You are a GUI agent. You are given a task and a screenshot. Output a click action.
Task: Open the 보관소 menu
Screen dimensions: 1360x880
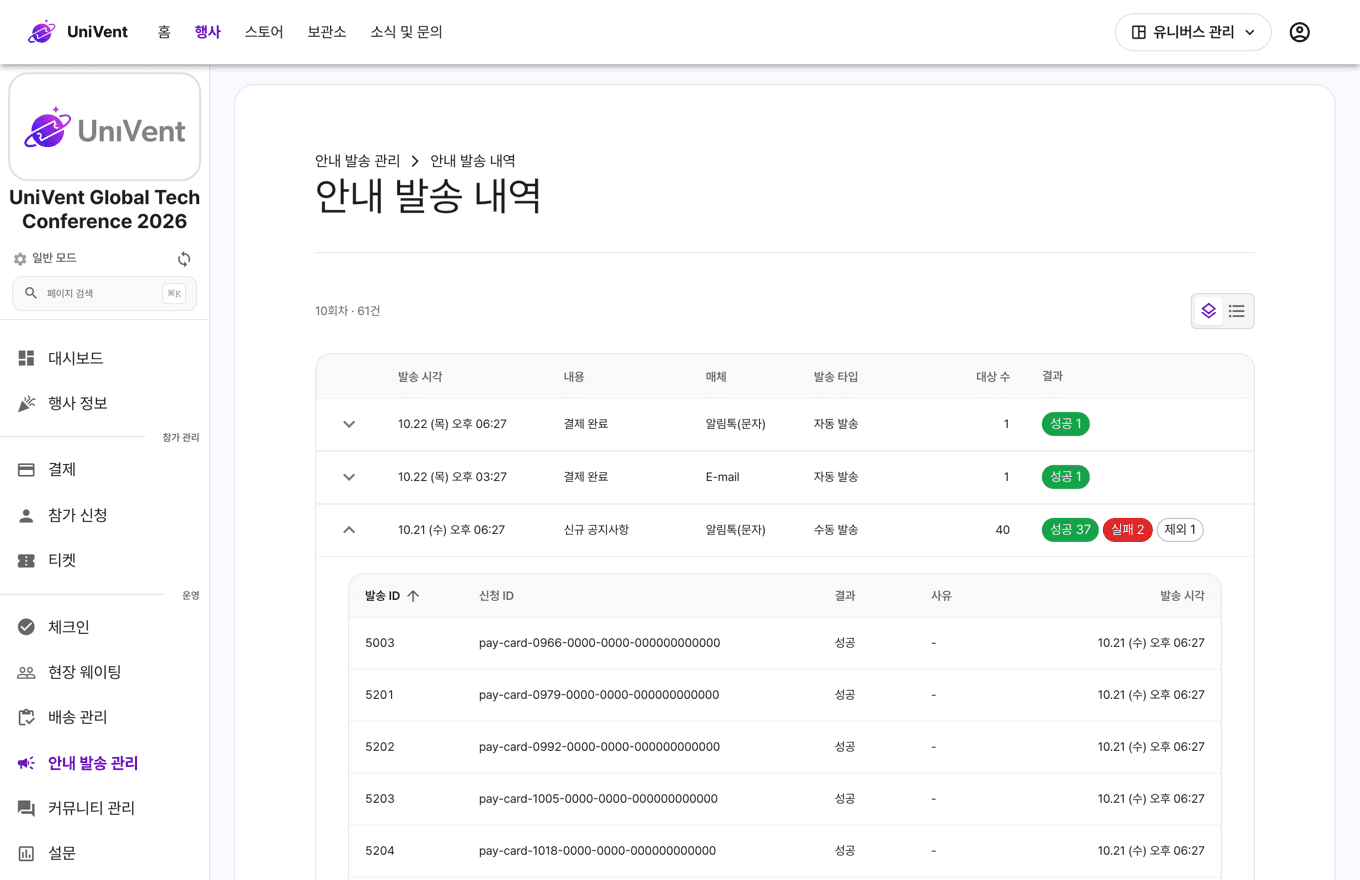coord(327,32)
